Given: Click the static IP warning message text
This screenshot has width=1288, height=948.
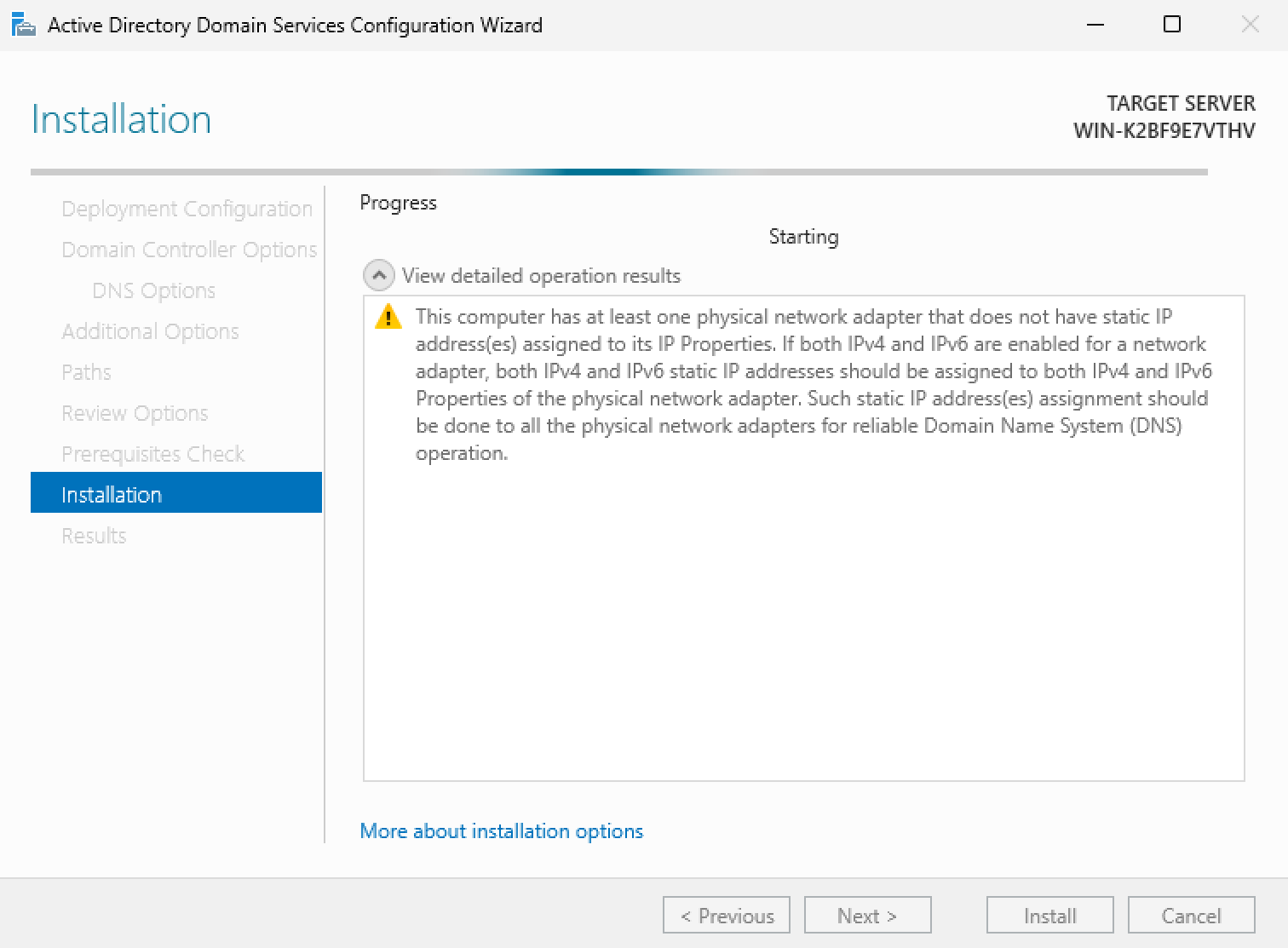Looking at the screenshot, I should point(811,385).
